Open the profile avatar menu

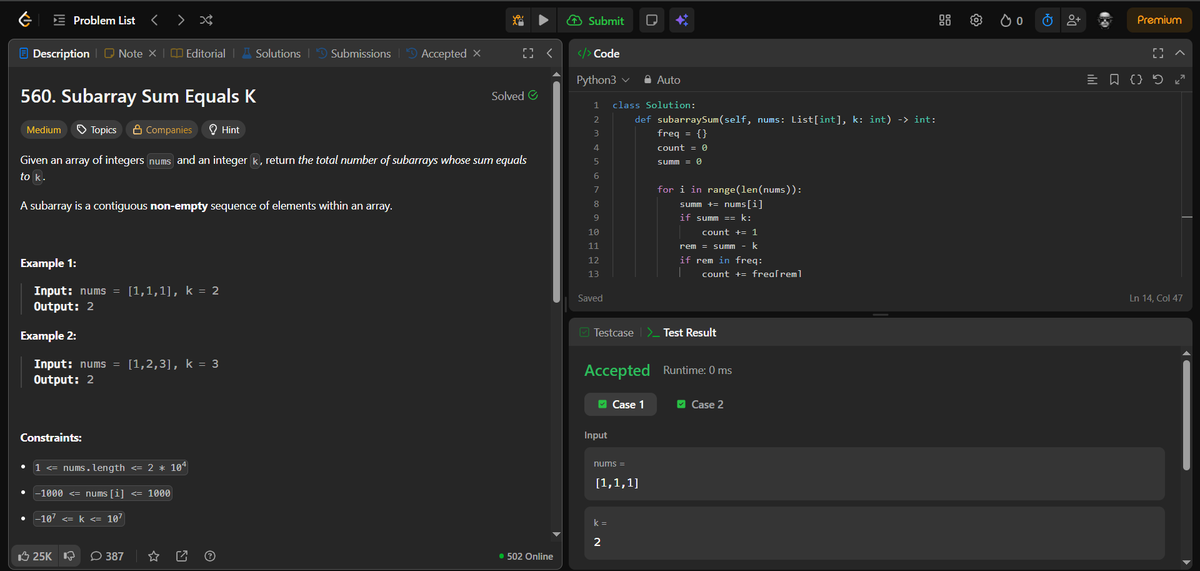(1105, 20)
